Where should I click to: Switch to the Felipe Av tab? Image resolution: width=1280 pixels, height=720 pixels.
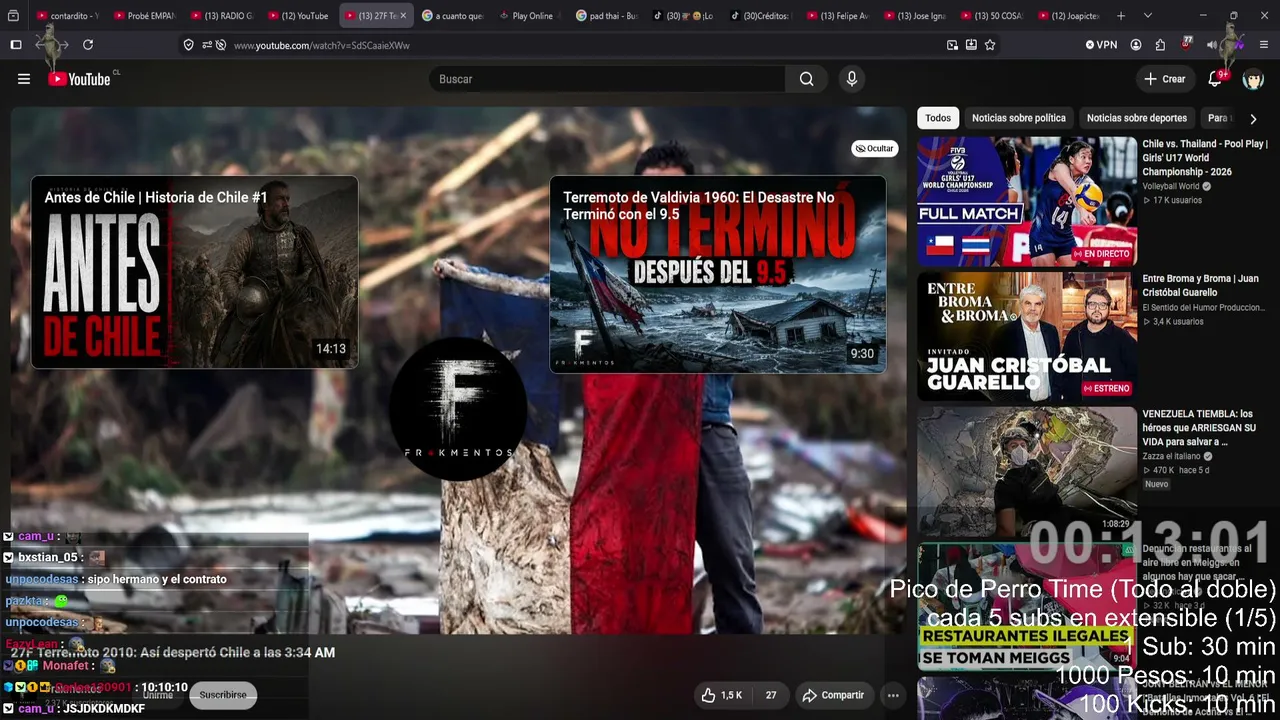[838, 16]
